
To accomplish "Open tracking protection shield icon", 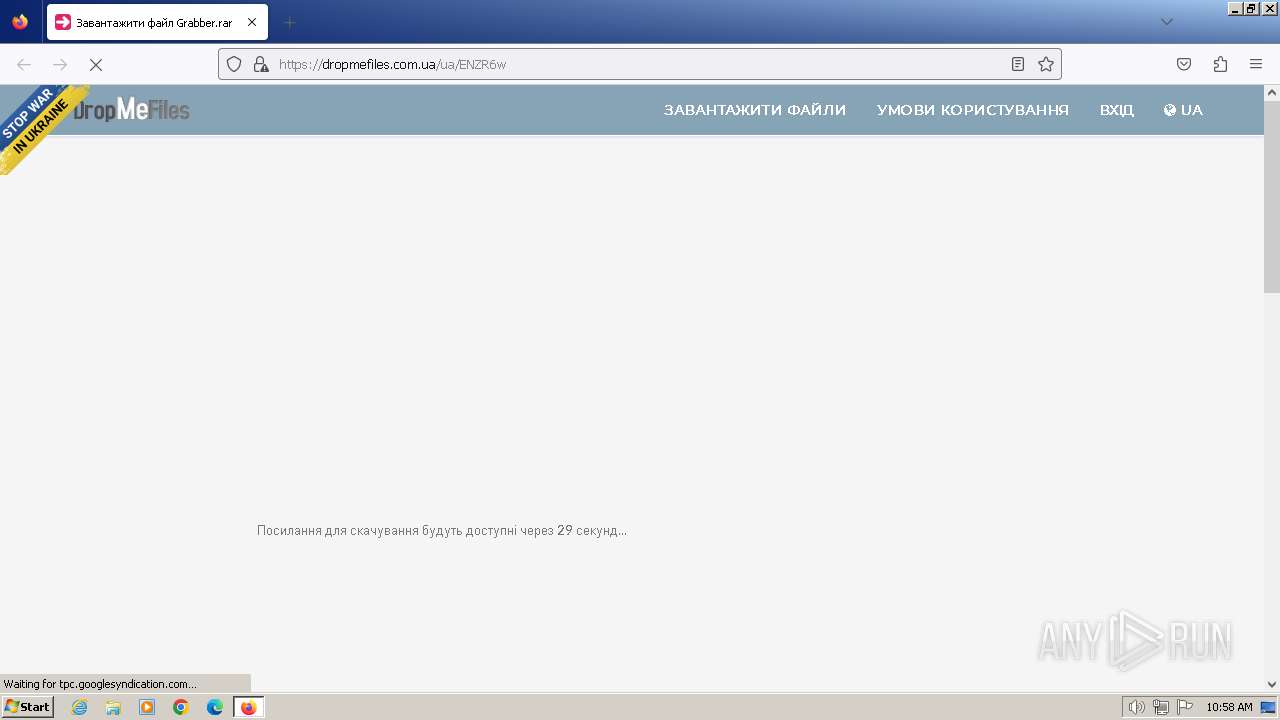I will pyautogui.click(x=234, y=64).
